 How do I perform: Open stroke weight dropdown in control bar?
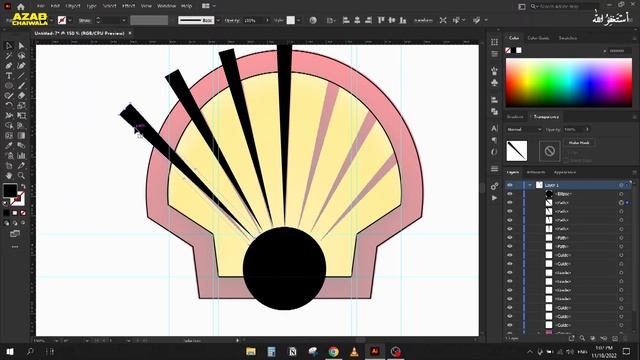tap(124, 20)
